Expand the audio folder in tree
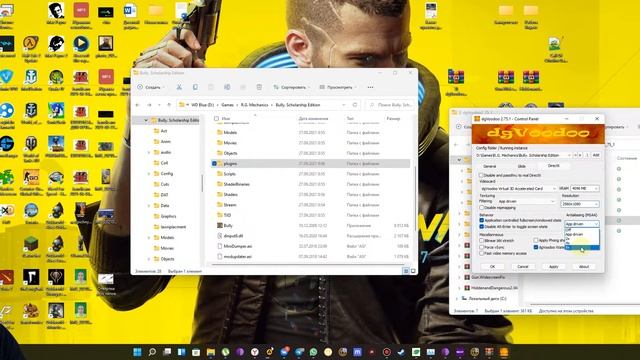The width and height of the screenshot is (640, 360). tap(149, 152)
